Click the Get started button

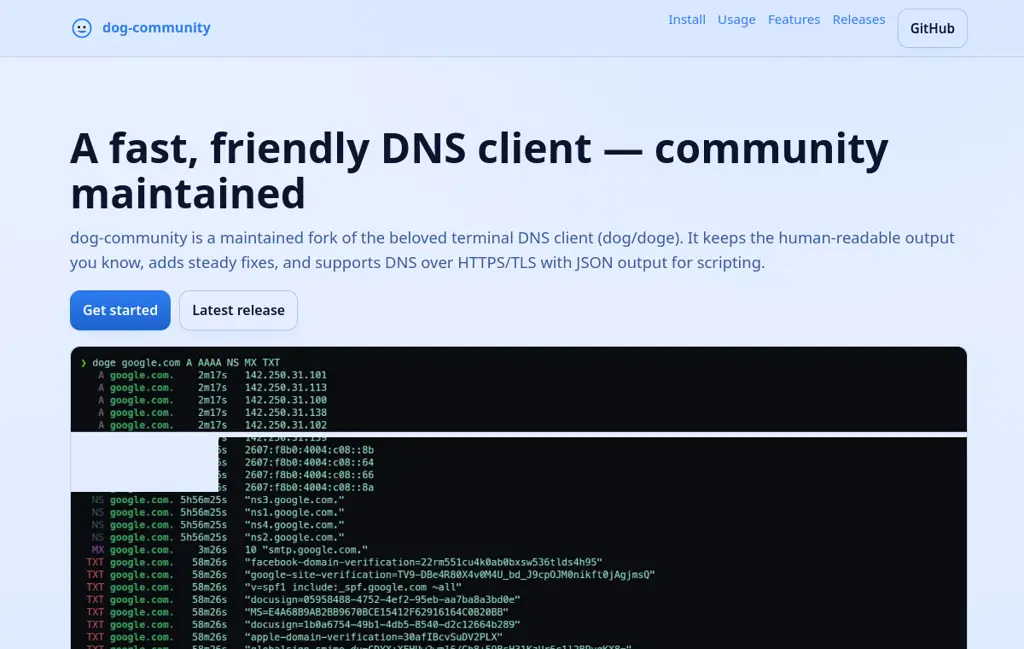coord(120,310)
